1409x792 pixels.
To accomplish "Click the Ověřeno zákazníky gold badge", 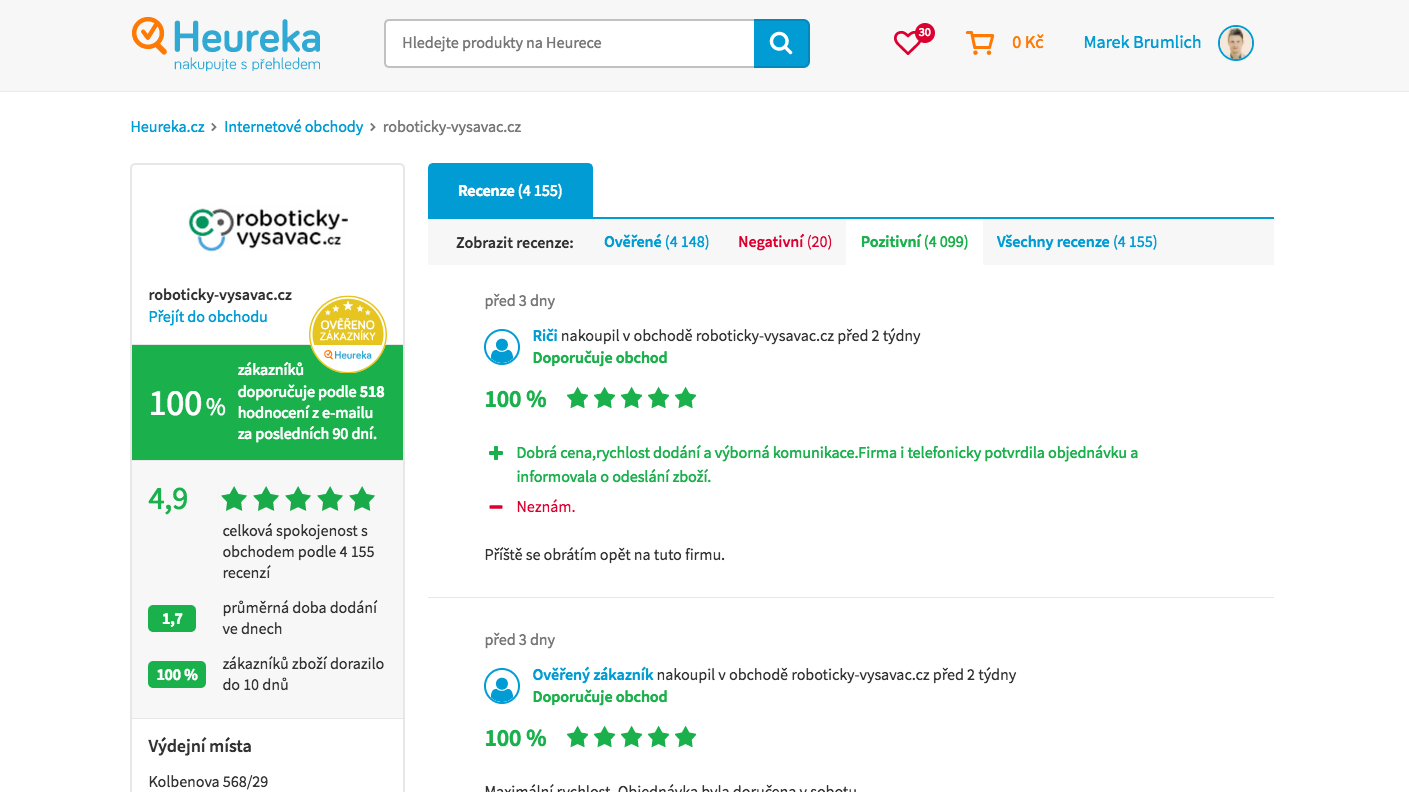I will point(348,334).
